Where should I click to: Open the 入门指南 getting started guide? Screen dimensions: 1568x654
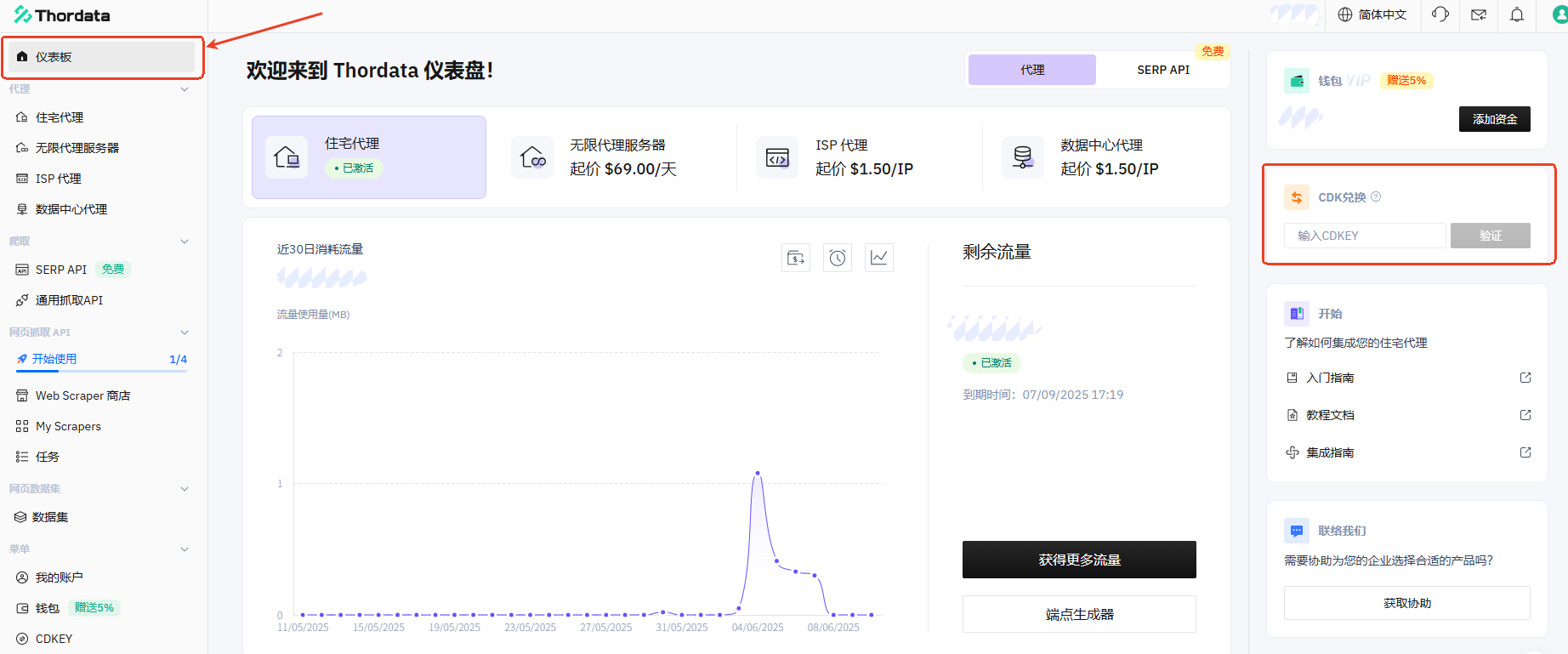(1407, 378)
